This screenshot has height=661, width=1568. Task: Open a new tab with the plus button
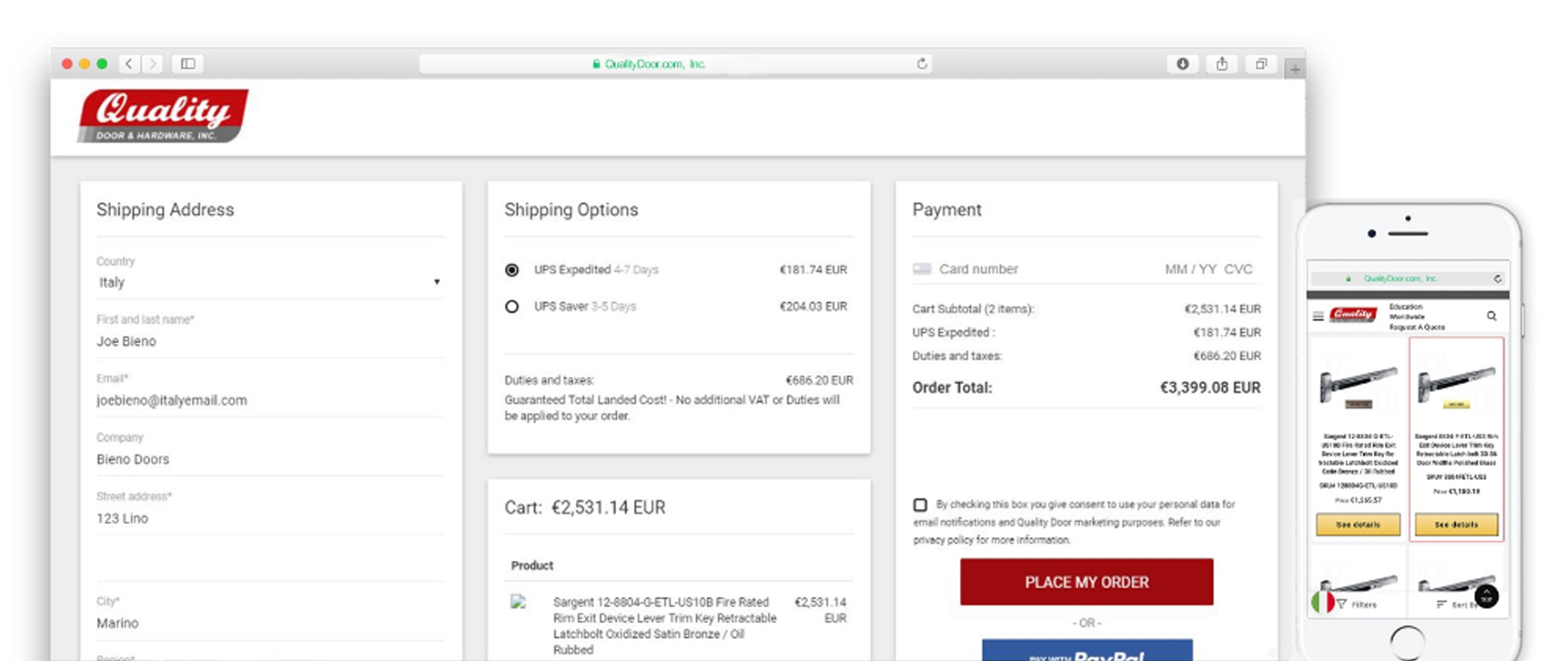1294,69
